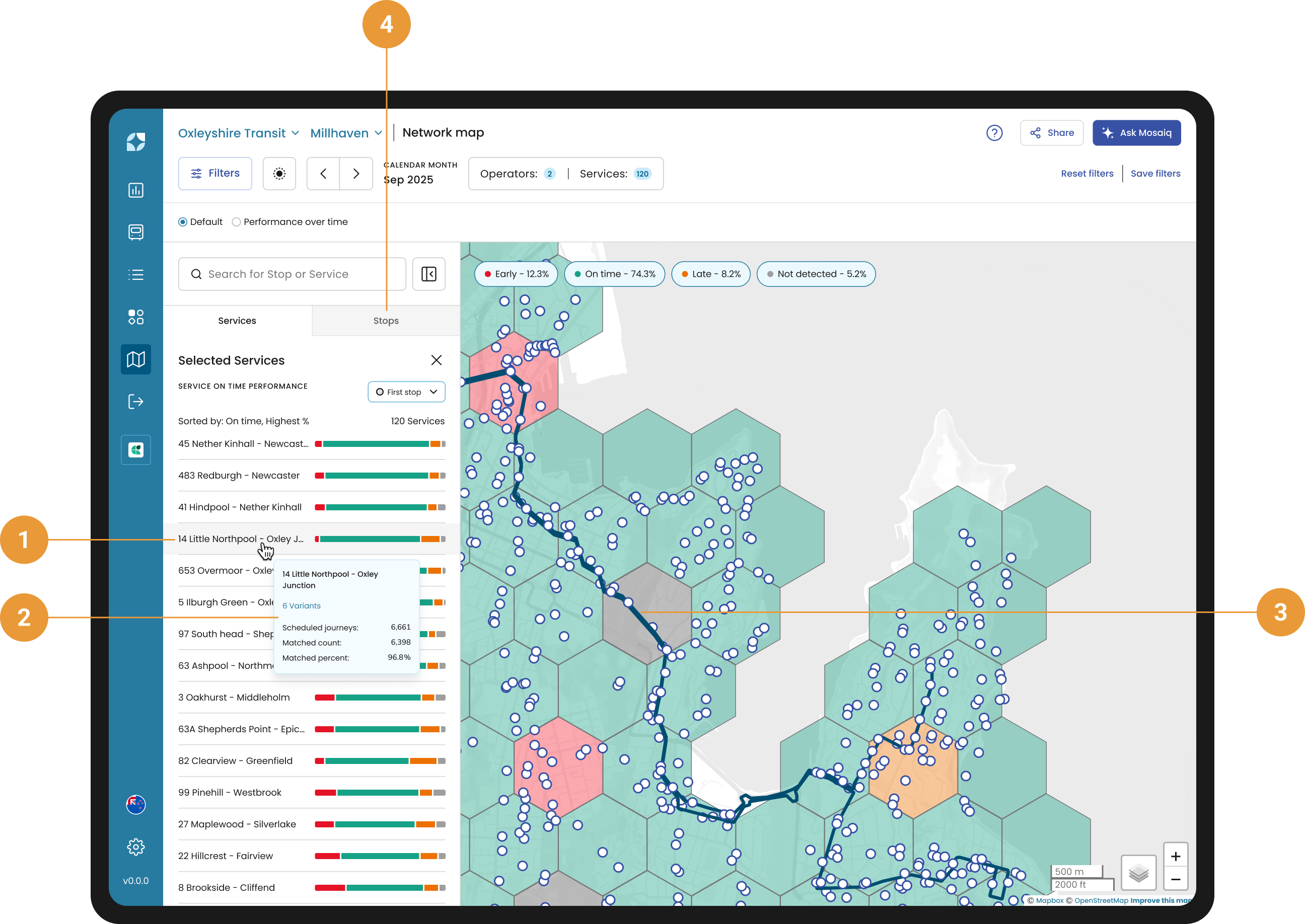Image resolution: width=1305 pixels, height=924 pixels.
Task: Open the help question mark icon
Action: [x=994, y=133]
